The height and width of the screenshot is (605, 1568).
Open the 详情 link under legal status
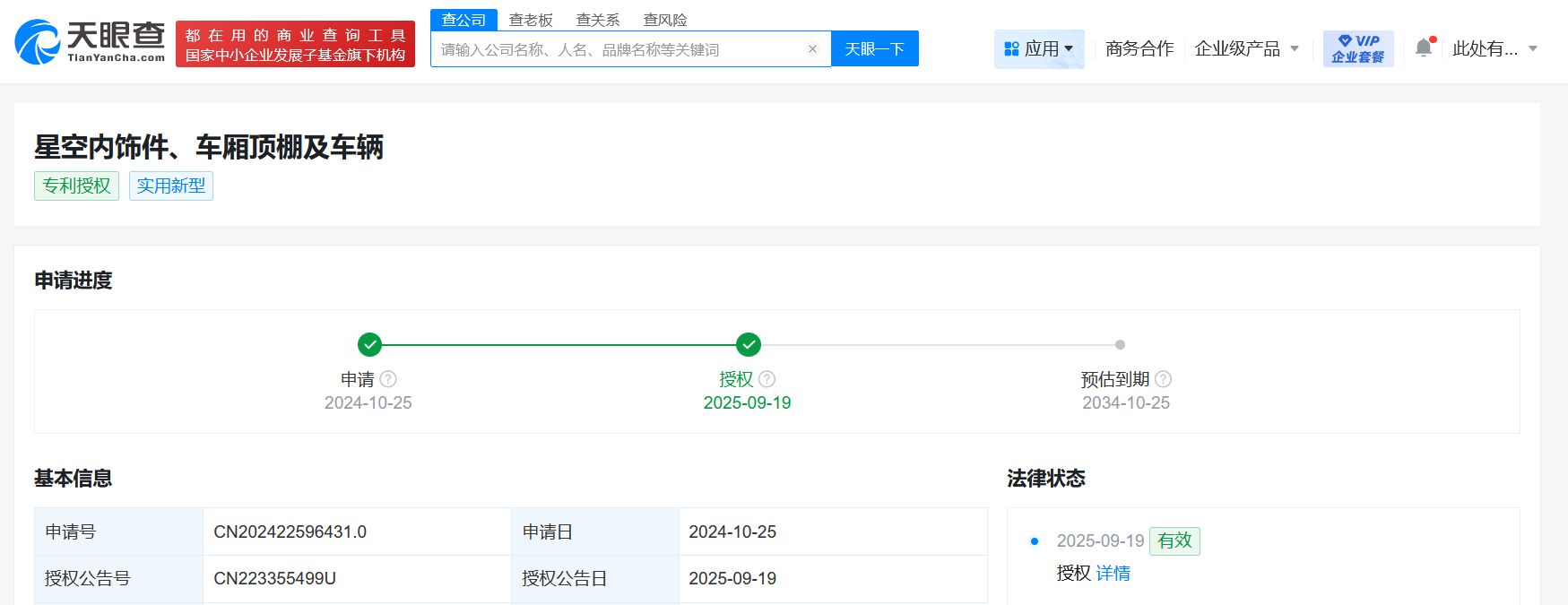tap(1113, 574)
